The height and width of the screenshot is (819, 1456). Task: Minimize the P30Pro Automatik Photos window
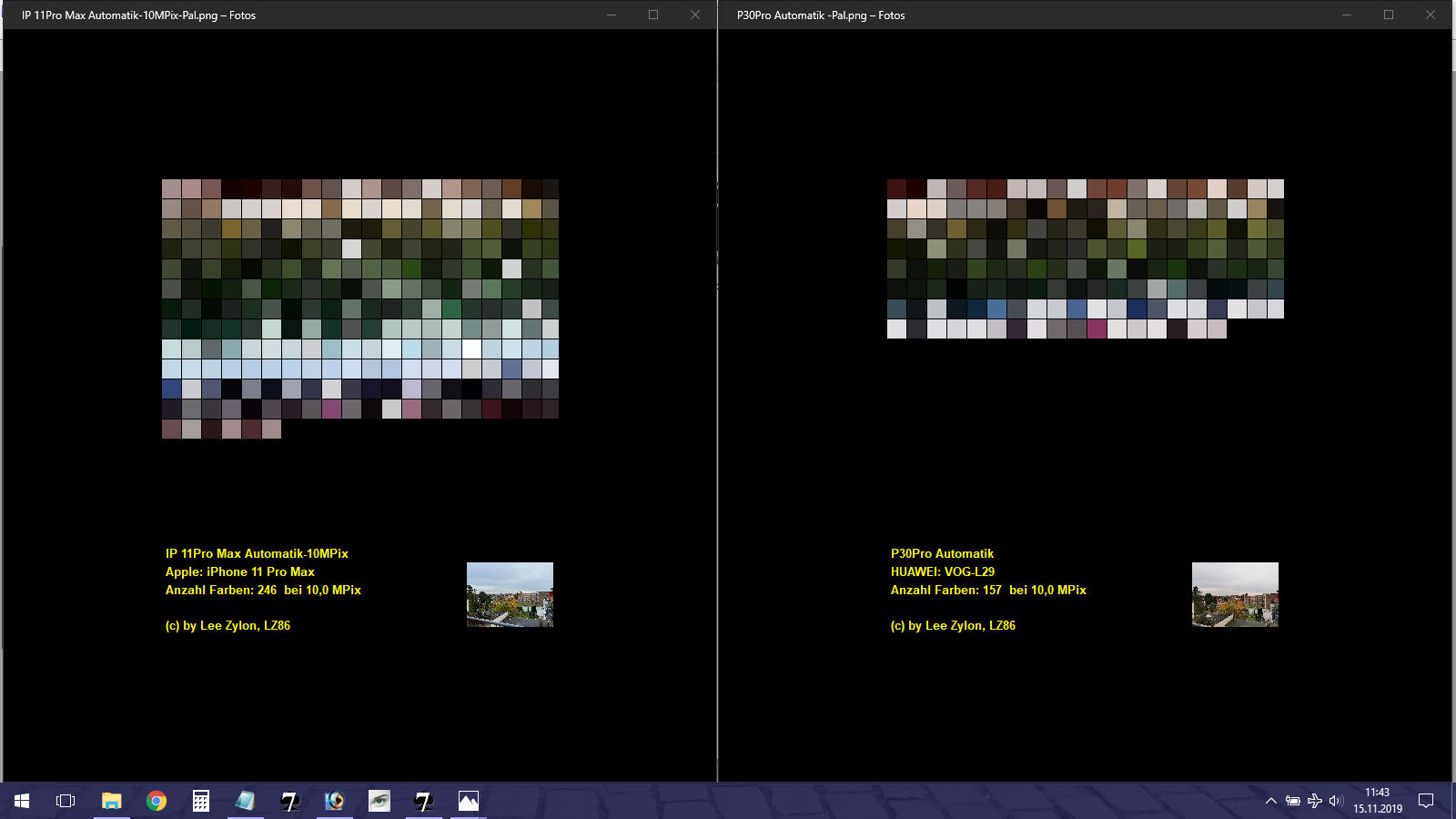[x=1347, y=15]
